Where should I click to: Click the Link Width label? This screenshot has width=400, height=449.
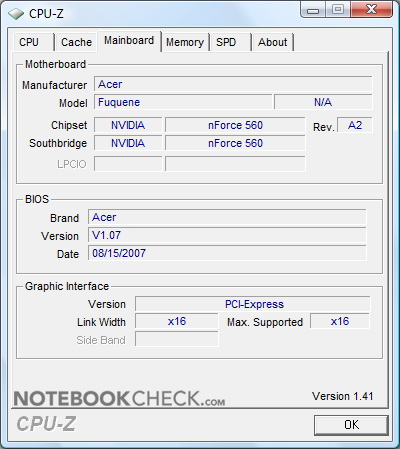[x=101, y=322]
